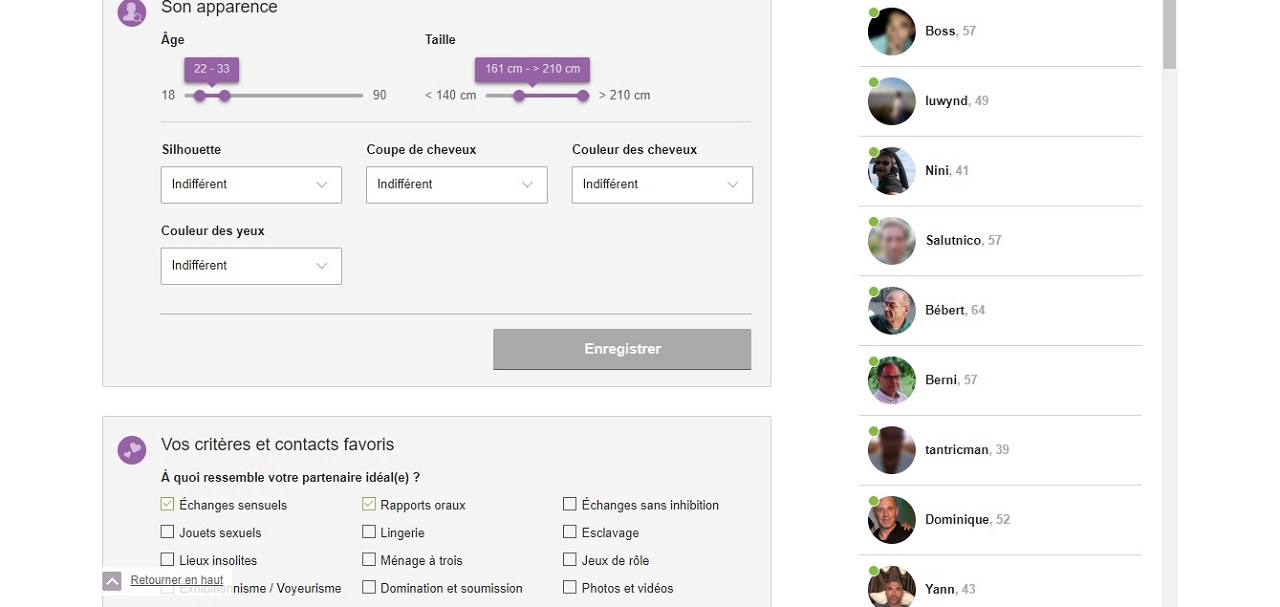Screen dimensions: 1280x607
Task: Enable Domination et soumission
Action: pyautogui.click(x=368, y=588)
